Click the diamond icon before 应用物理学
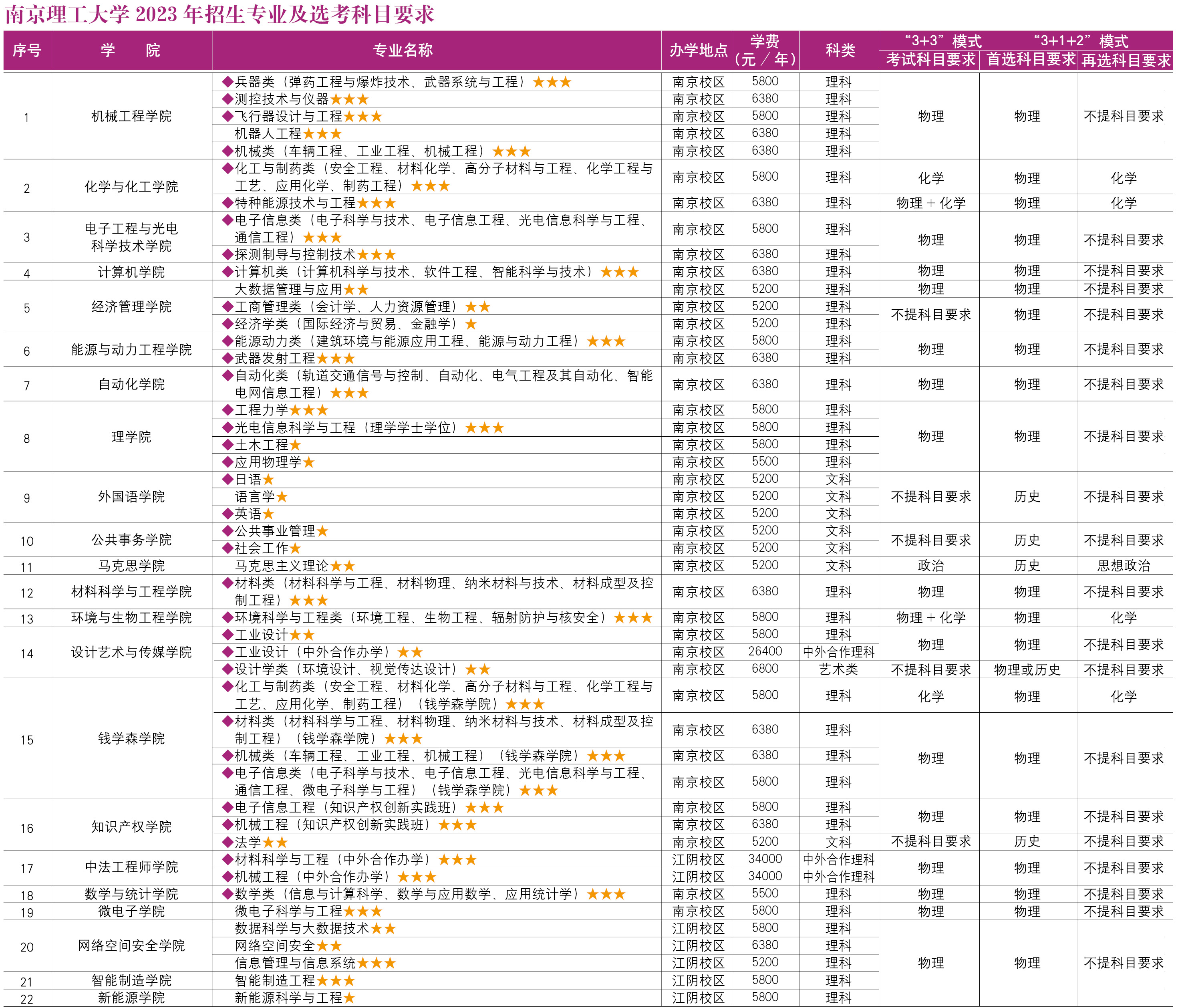Screen dimensions: 1178x1008 pyautogui.click(x=228, y=462)
